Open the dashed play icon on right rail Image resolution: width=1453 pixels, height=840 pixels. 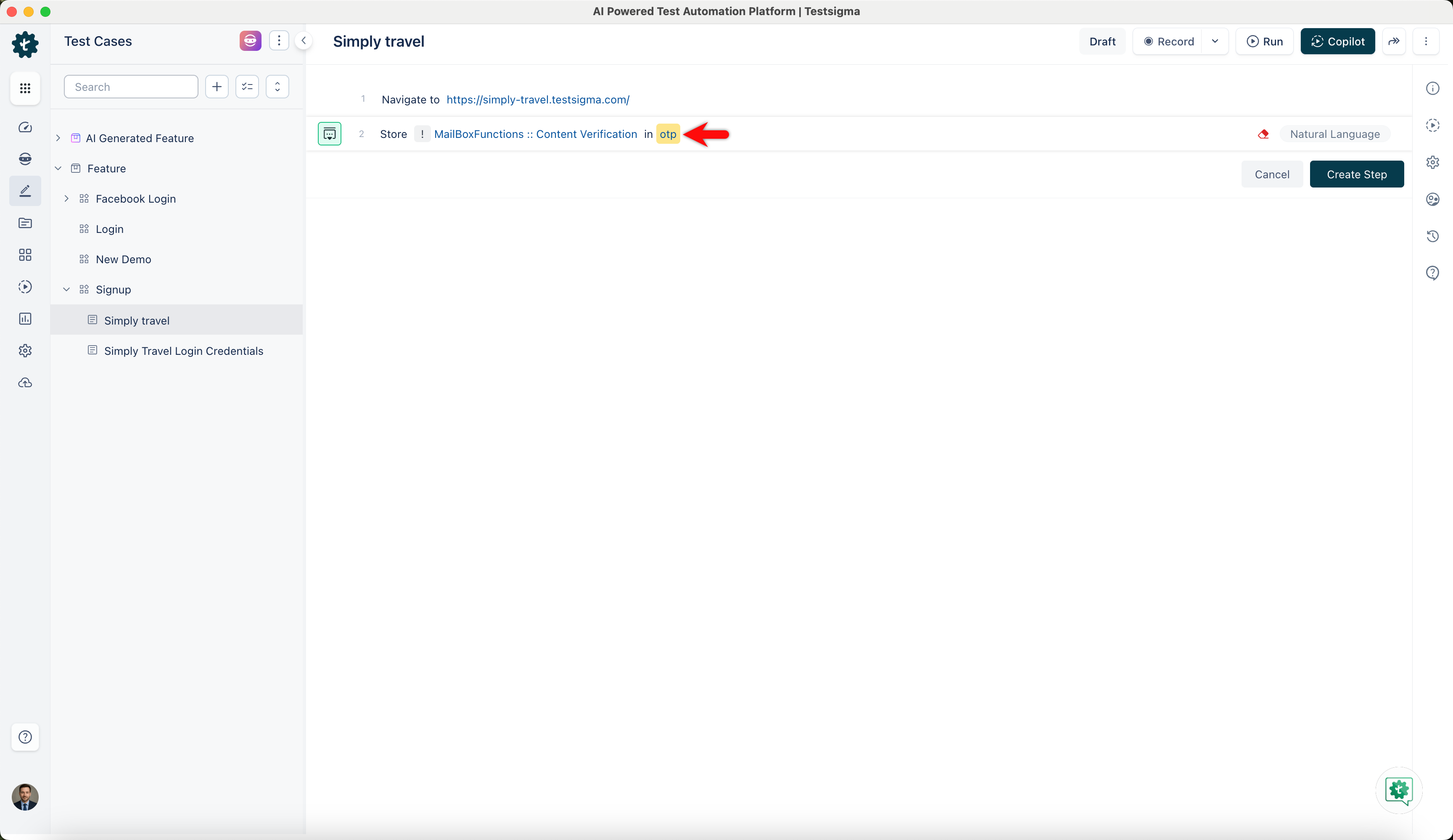(1433, 125)
